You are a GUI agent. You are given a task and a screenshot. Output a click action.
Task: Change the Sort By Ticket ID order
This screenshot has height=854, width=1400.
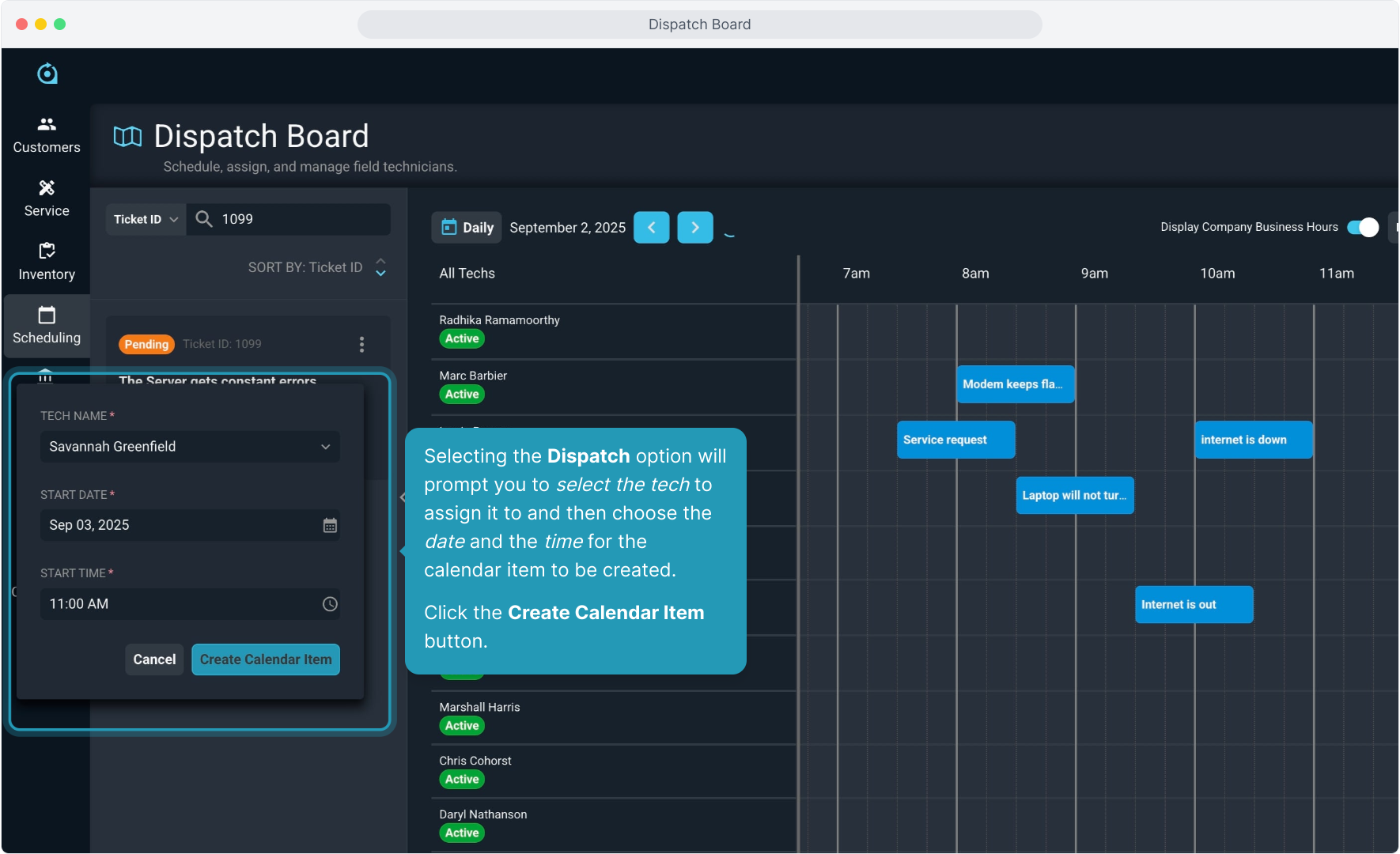pos(380,267)
